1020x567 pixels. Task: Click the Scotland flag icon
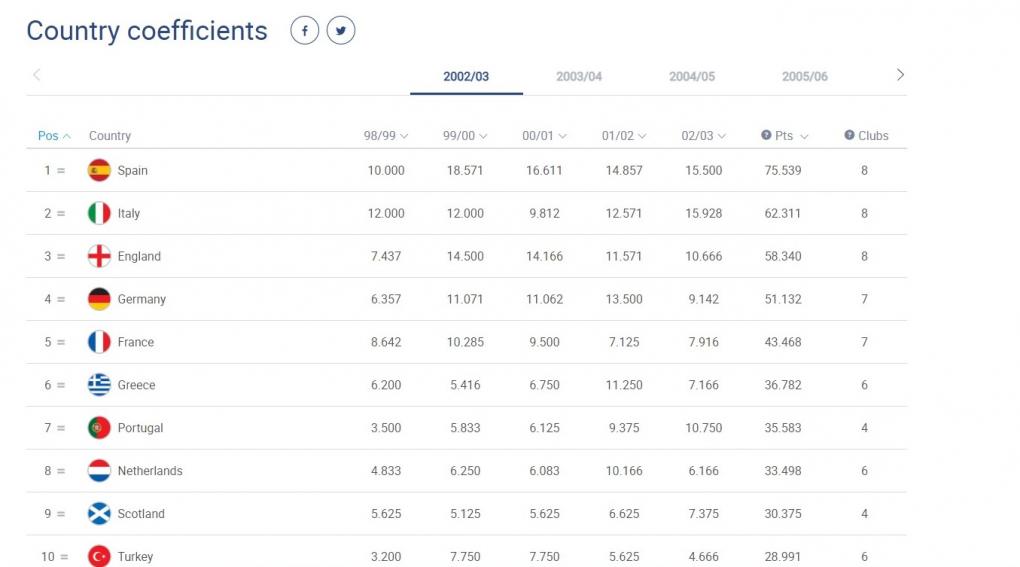[x=99, y=514]
